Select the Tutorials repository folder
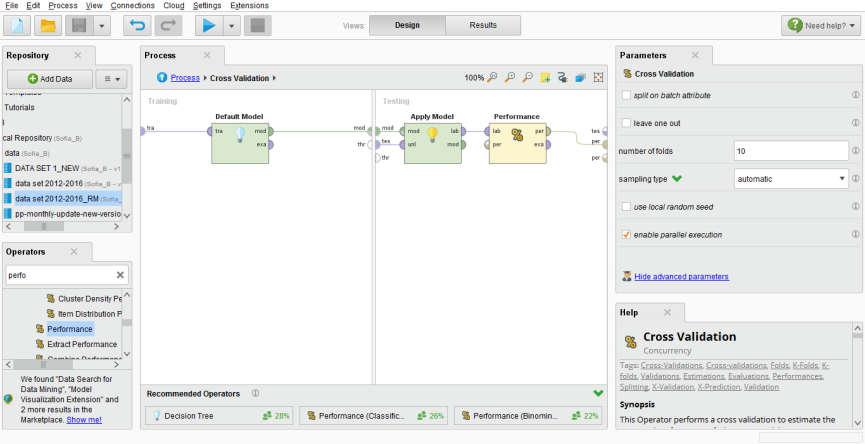865x444 pixels. tap(20, 107)
